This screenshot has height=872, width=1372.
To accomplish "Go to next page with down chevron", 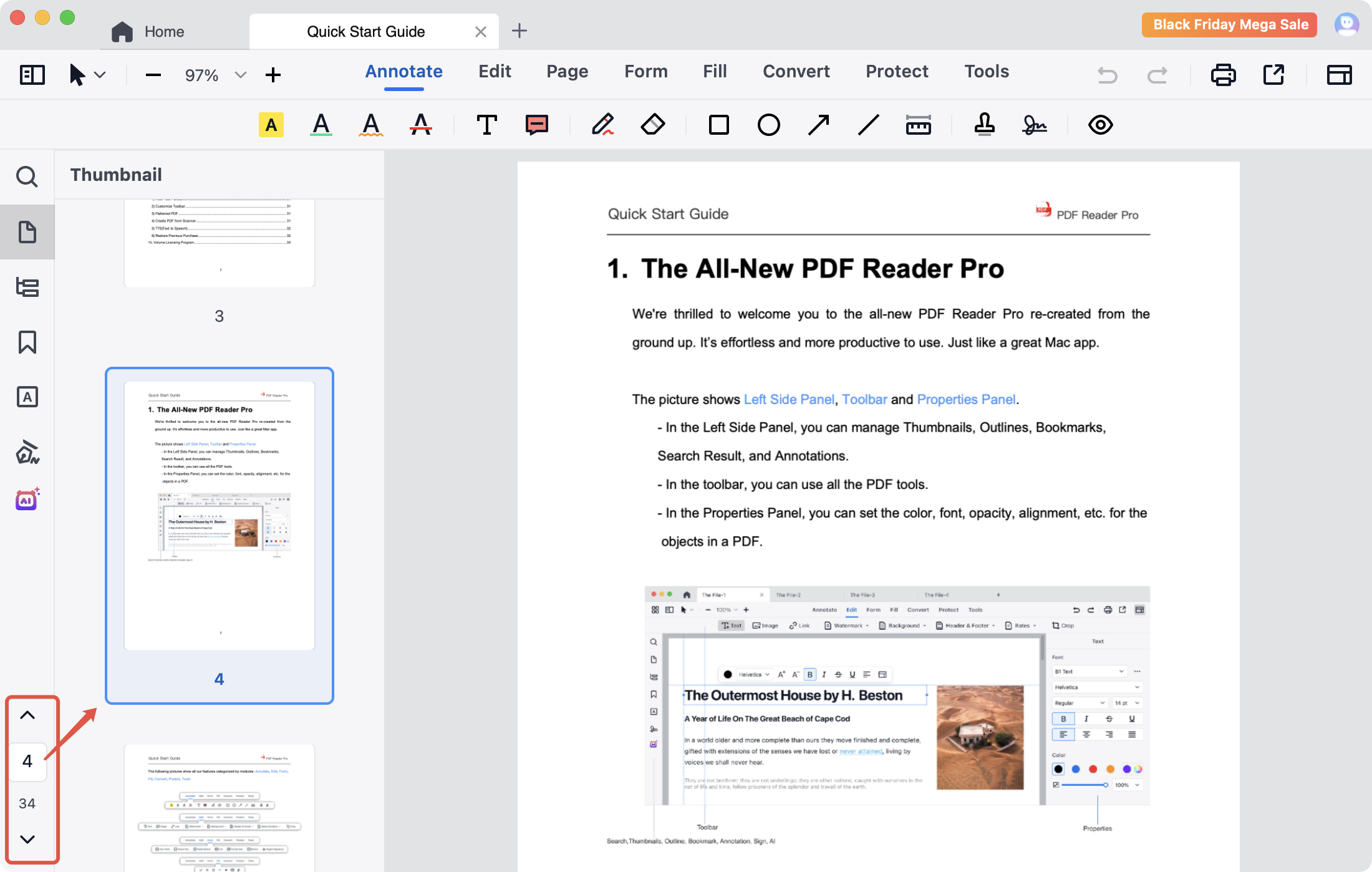I will pos(27,839).
